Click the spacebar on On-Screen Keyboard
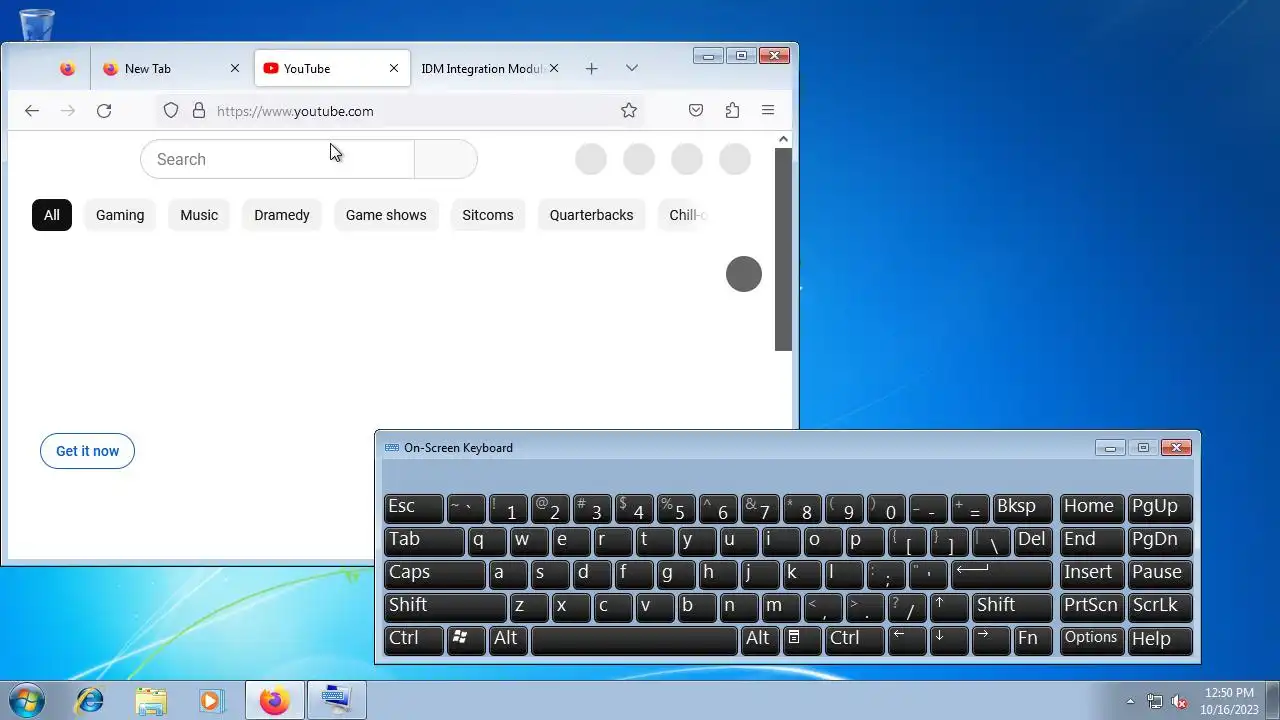The width and height of the screenshot is (1280, 720). point(634,640)
